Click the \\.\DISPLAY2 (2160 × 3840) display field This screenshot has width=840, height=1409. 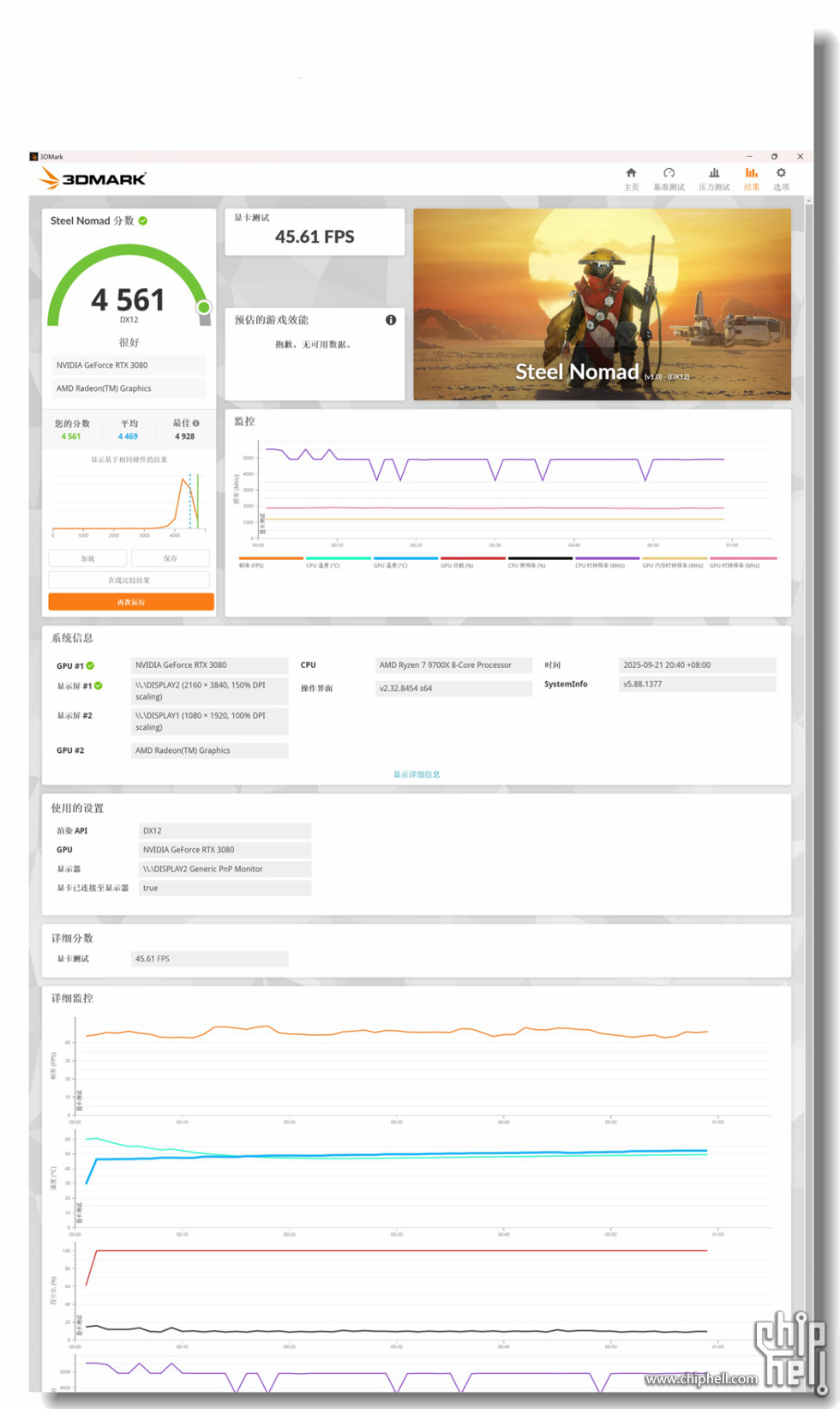(210, 691)
